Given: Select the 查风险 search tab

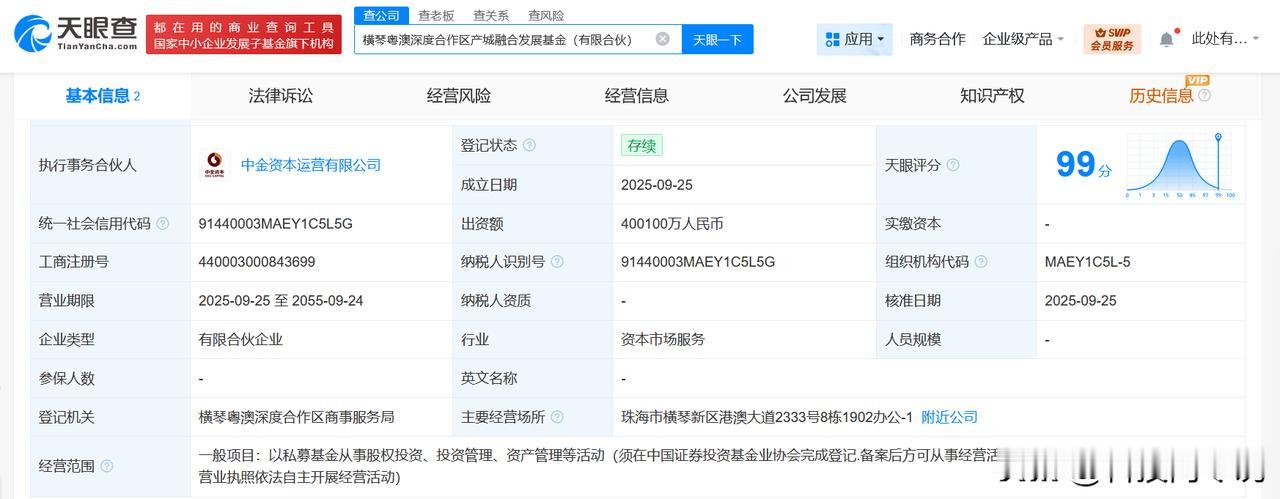Looking at the screenshot, I should (546, 15).
